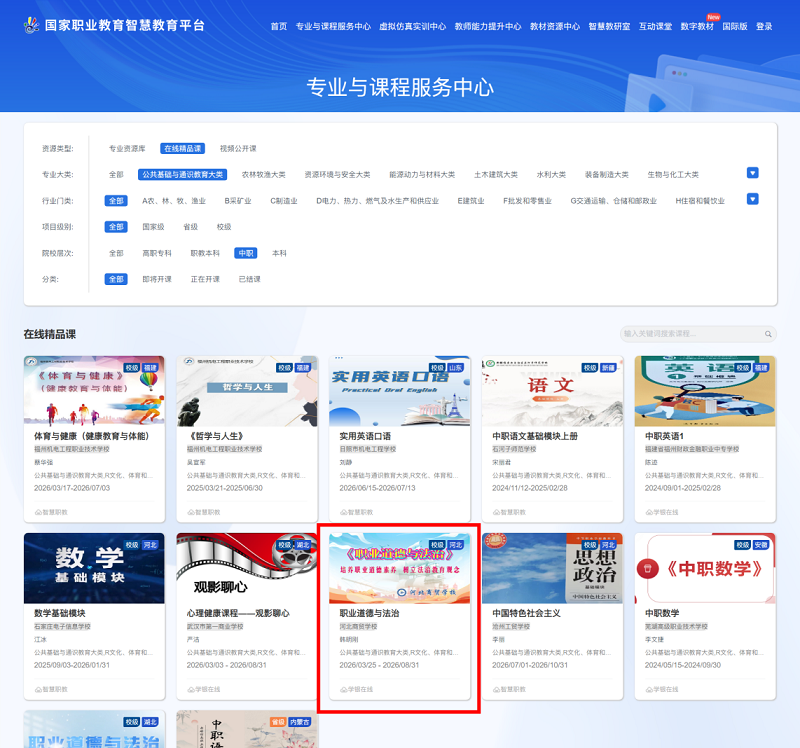The width and height of the screenshot is (800, 748).
Task: Open the 哲学与人生 course thumbnail
Action: [x=247, y=391]
